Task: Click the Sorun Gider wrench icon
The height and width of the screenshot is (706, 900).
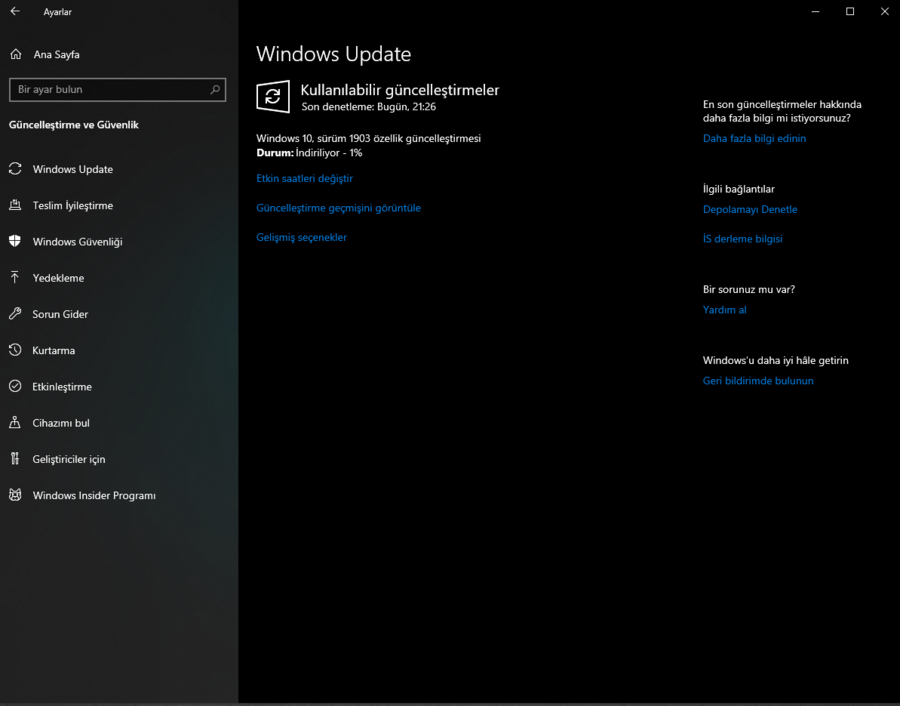Action: point(15,313)
